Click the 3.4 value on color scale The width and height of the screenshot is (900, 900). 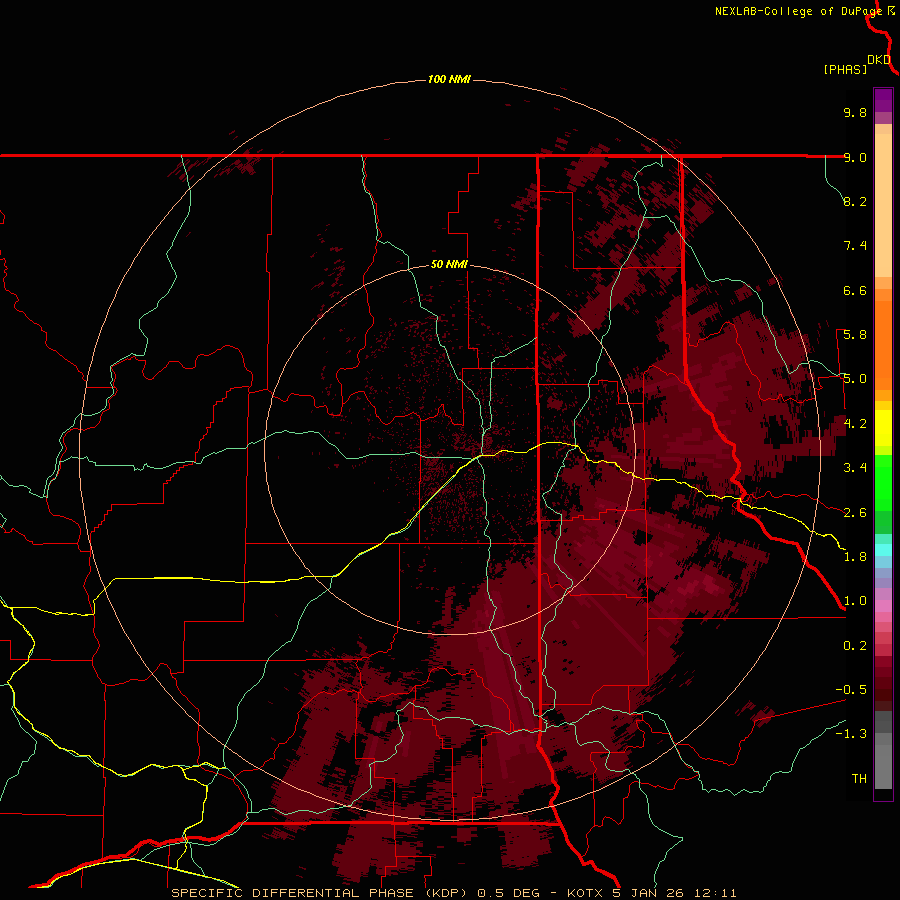pyautogui.click(x=855, y=468)
